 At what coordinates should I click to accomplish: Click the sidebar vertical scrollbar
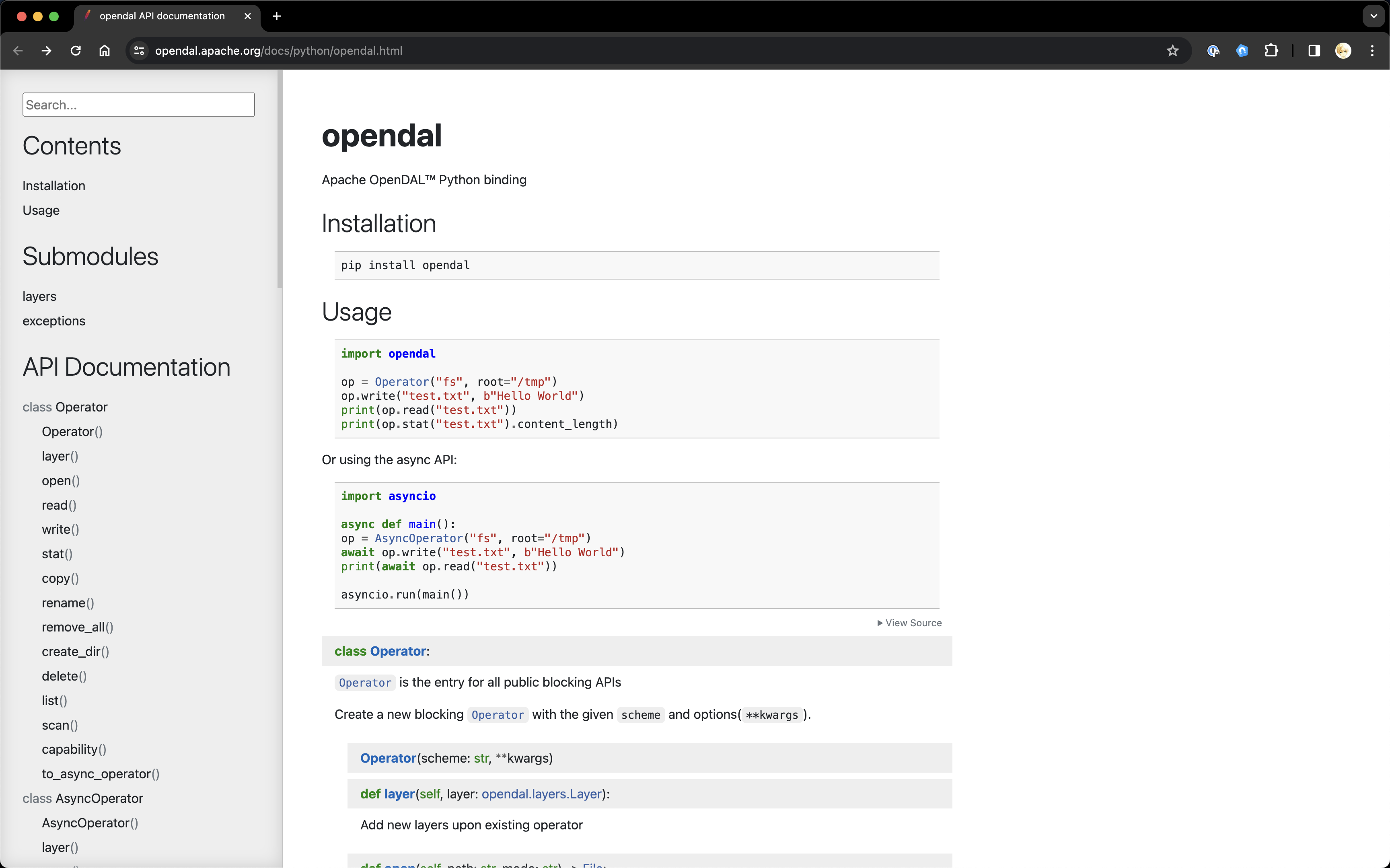pyautogui.click(x=280, y=179)
